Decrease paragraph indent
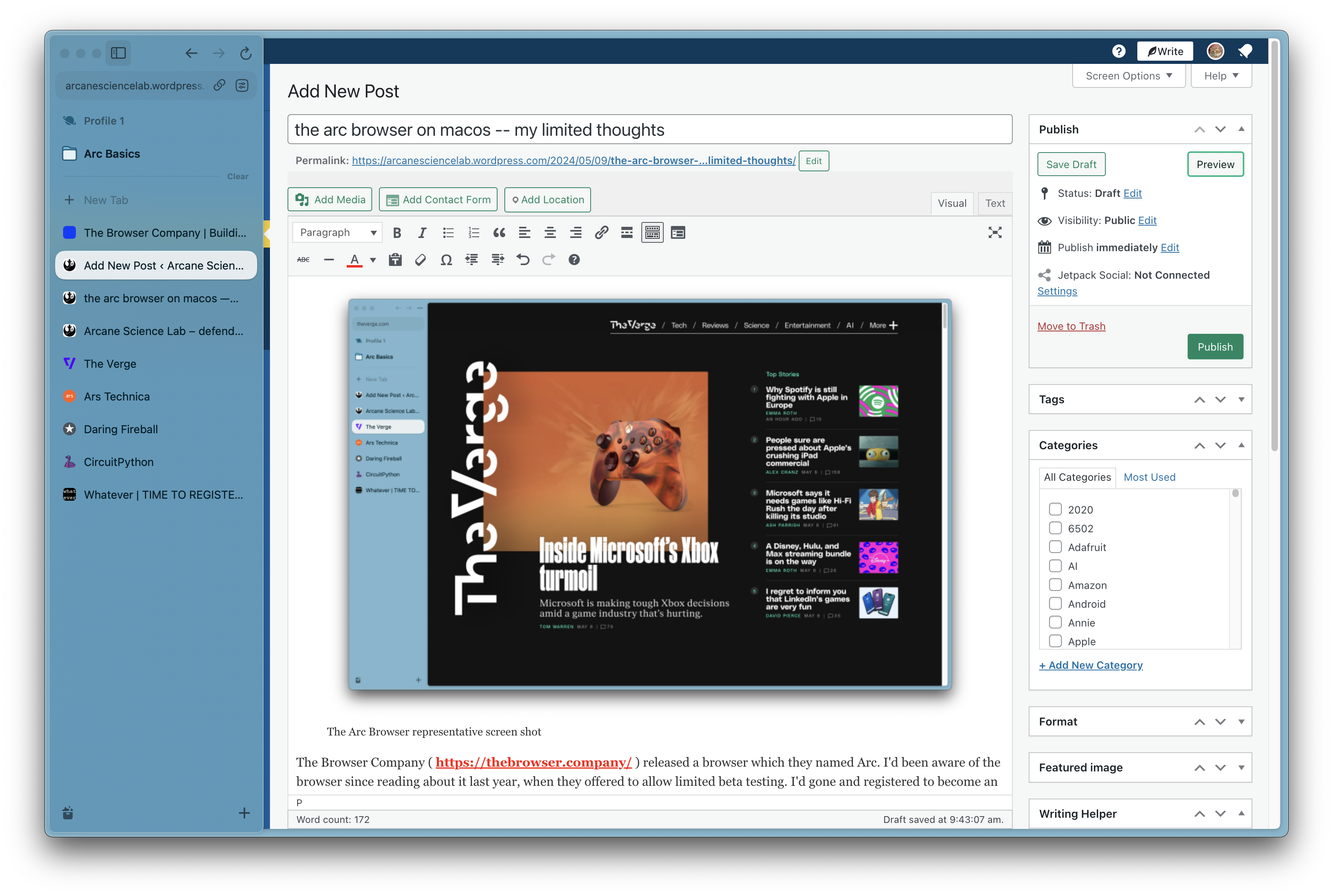This screenshot has height=896, width=1333. coord(472,260)
